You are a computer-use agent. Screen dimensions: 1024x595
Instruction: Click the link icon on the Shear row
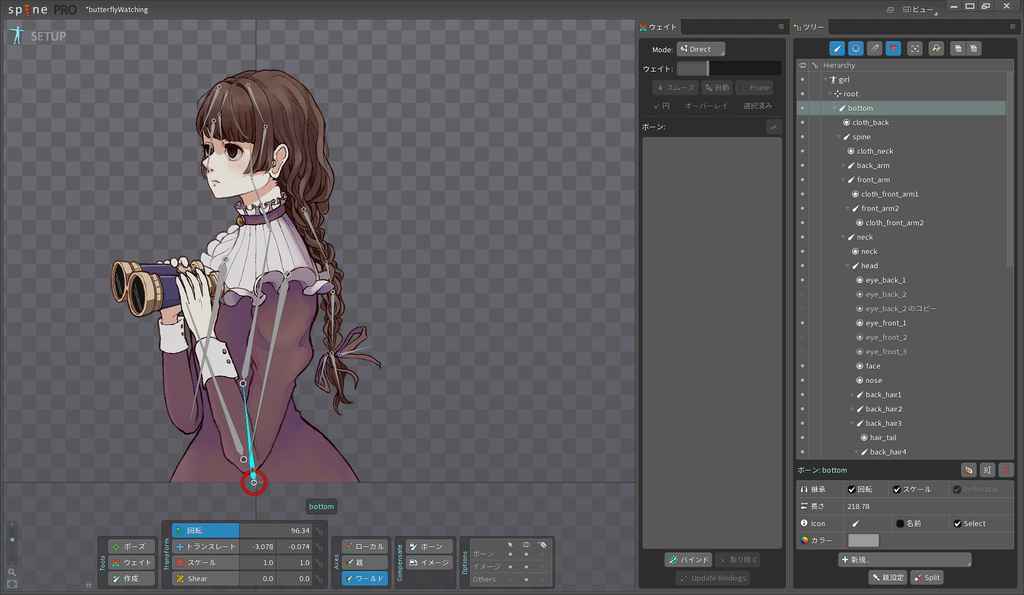coord(319,579)
